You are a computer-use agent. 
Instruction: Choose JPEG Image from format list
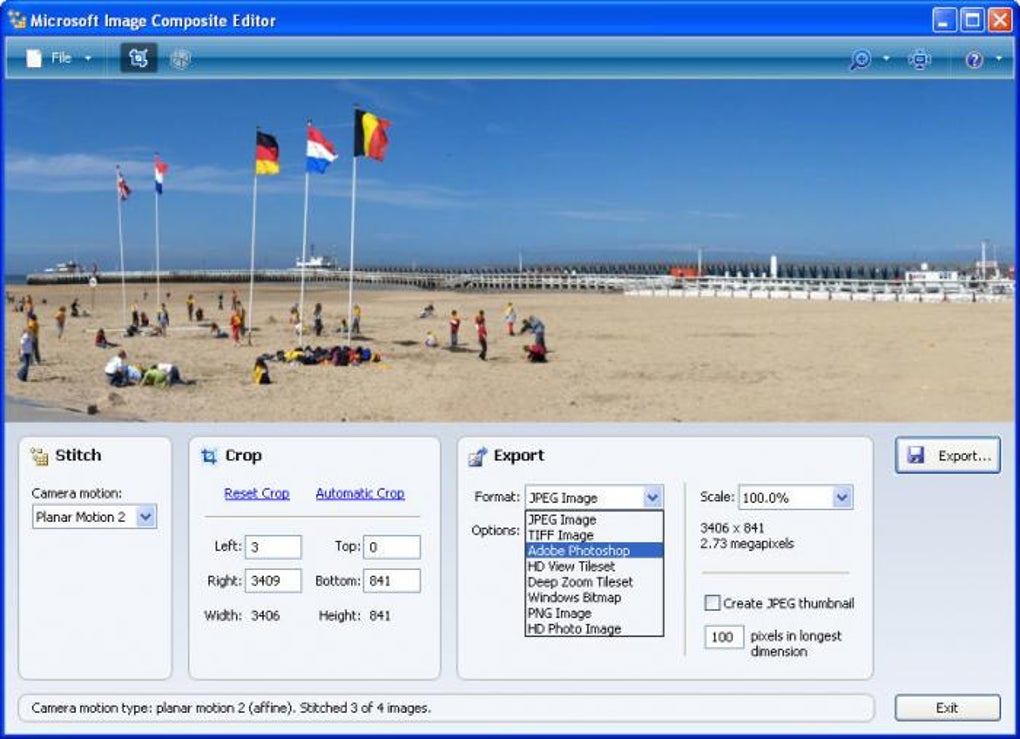coord(594,520)
